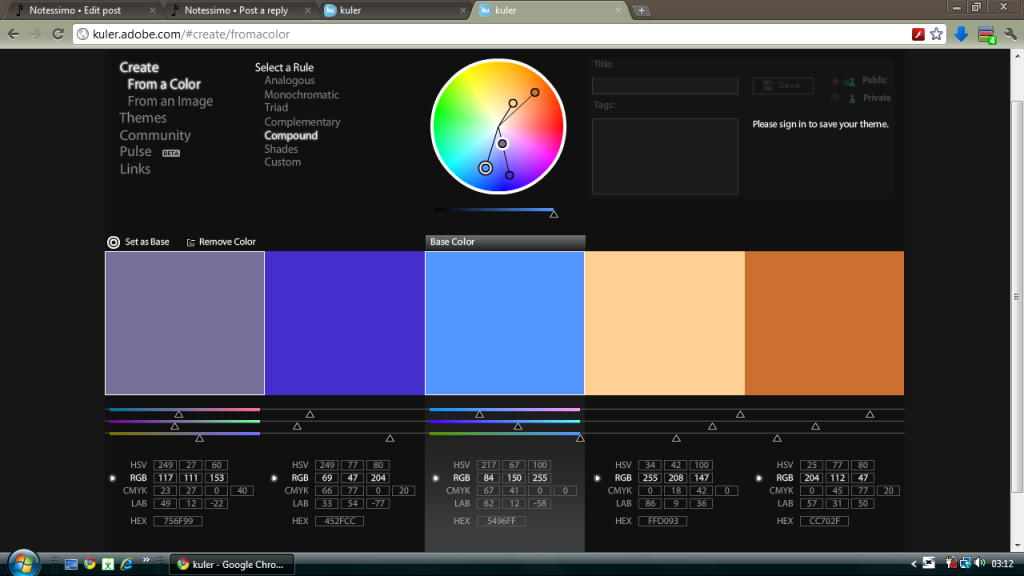The image size is (1024, 576).
Task: Click the volume speaker tray icon
Action: 980,562
